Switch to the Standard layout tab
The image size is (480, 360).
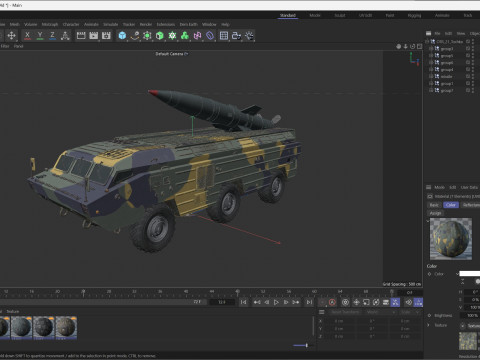point(288,15)
